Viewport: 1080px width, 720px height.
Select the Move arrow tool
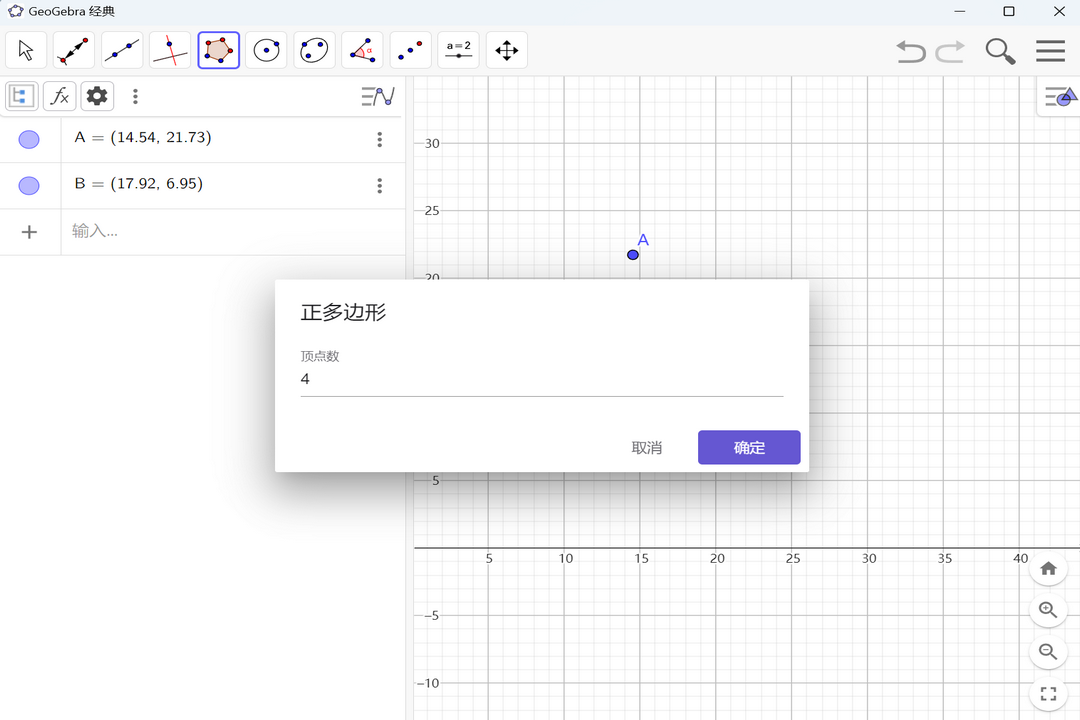tap(25, 50)
